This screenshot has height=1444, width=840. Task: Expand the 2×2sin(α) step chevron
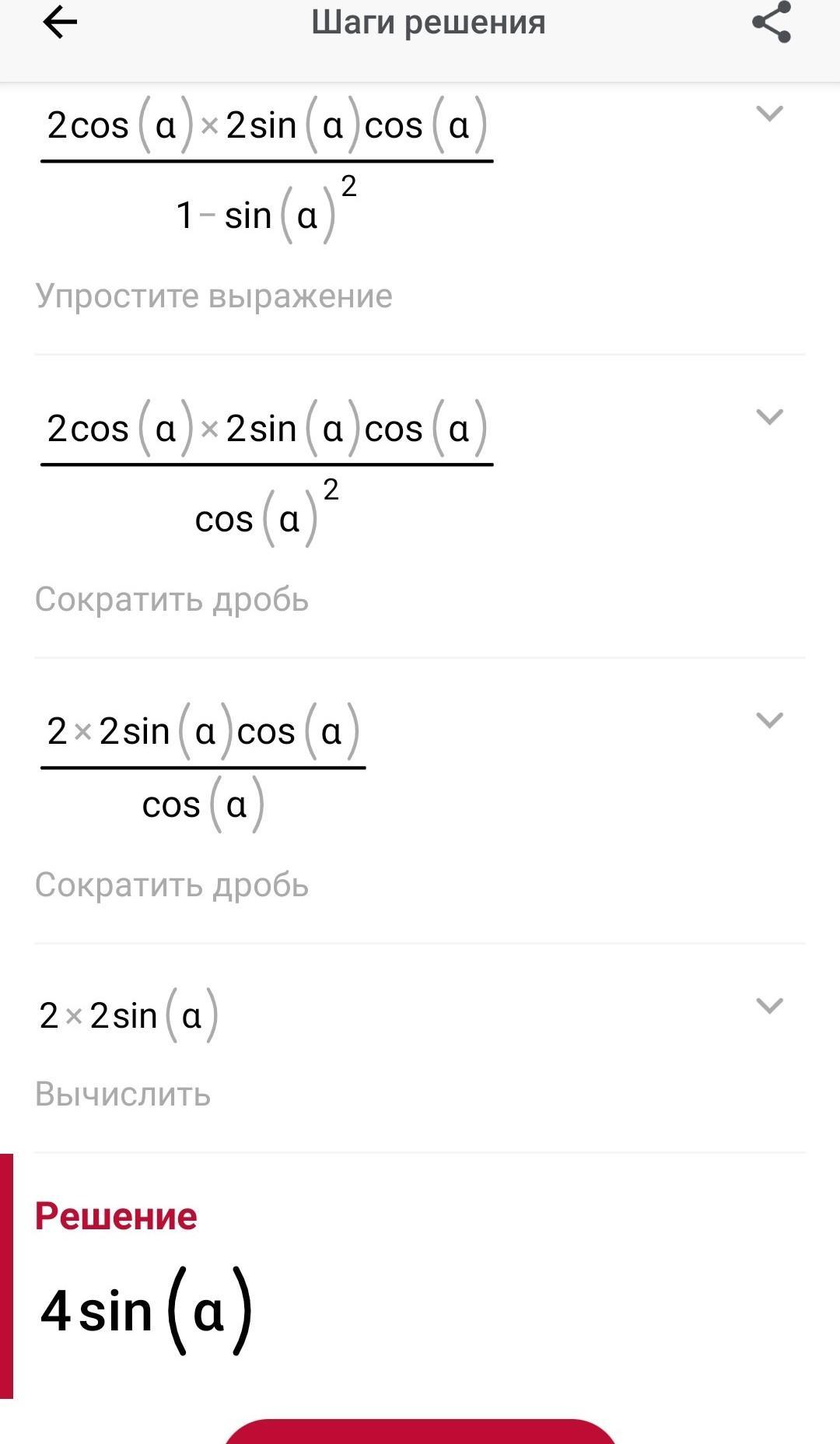769,1006
